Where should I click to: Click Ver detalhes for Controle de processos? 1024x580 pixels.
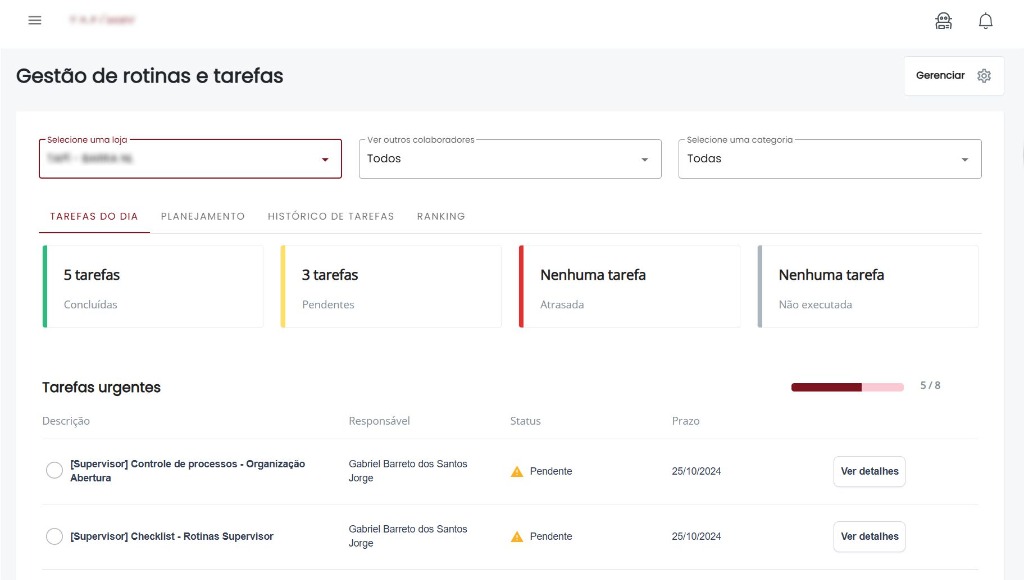pyautogui.click(x=869, y=471)
